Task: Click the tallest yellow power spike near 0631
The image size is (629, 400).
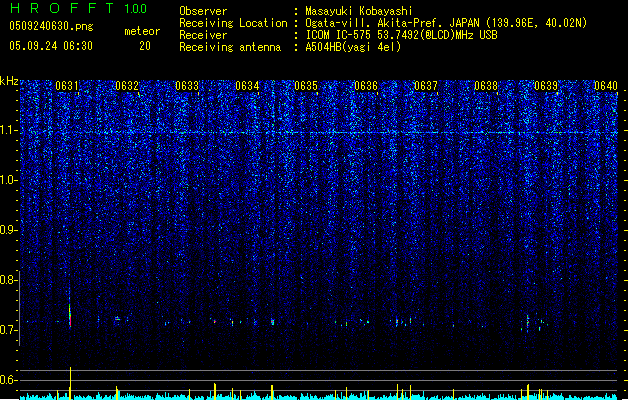Action: pos(70,383)
